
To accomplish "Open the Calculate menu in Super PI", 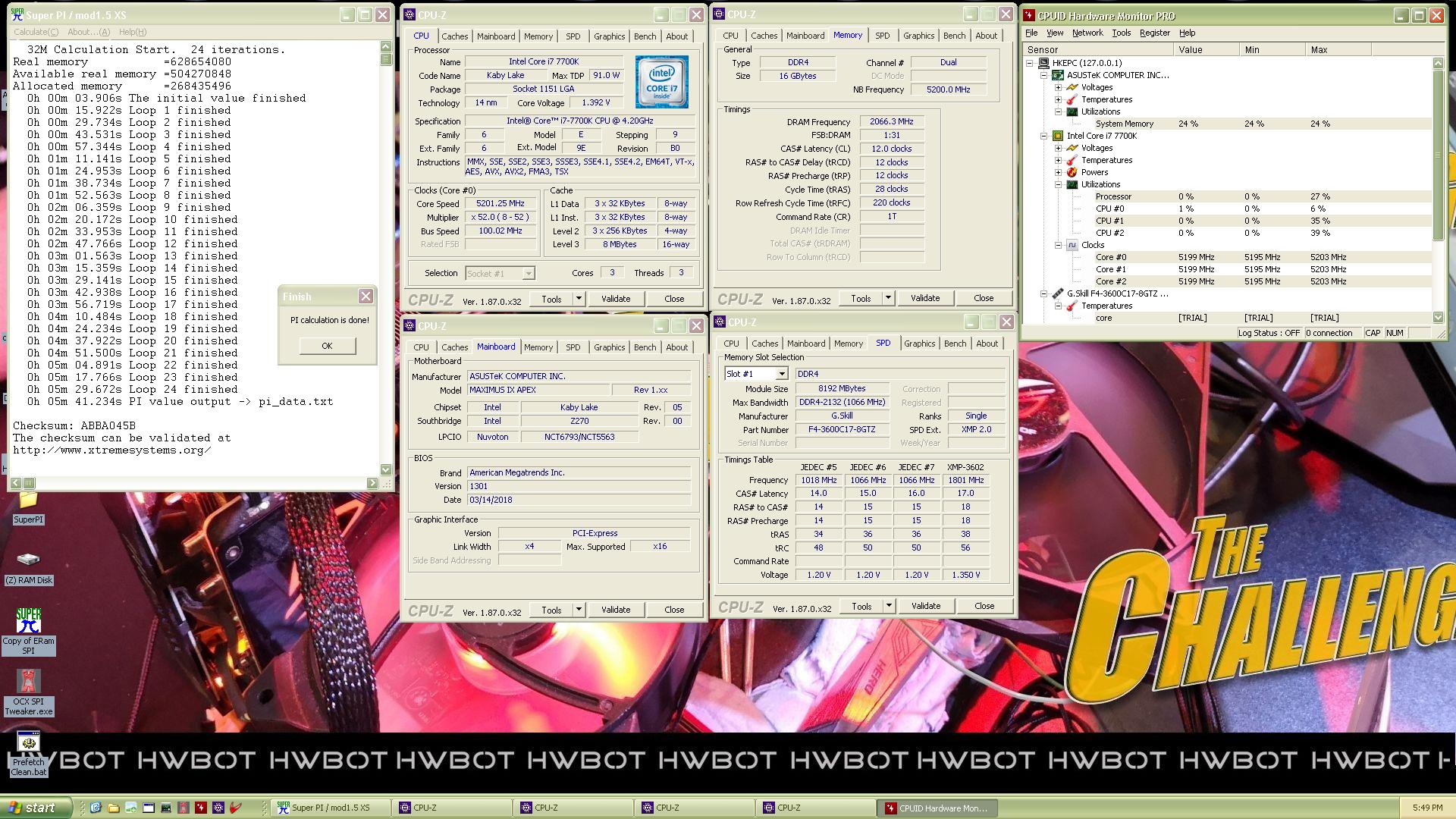I will click(36, 32).
